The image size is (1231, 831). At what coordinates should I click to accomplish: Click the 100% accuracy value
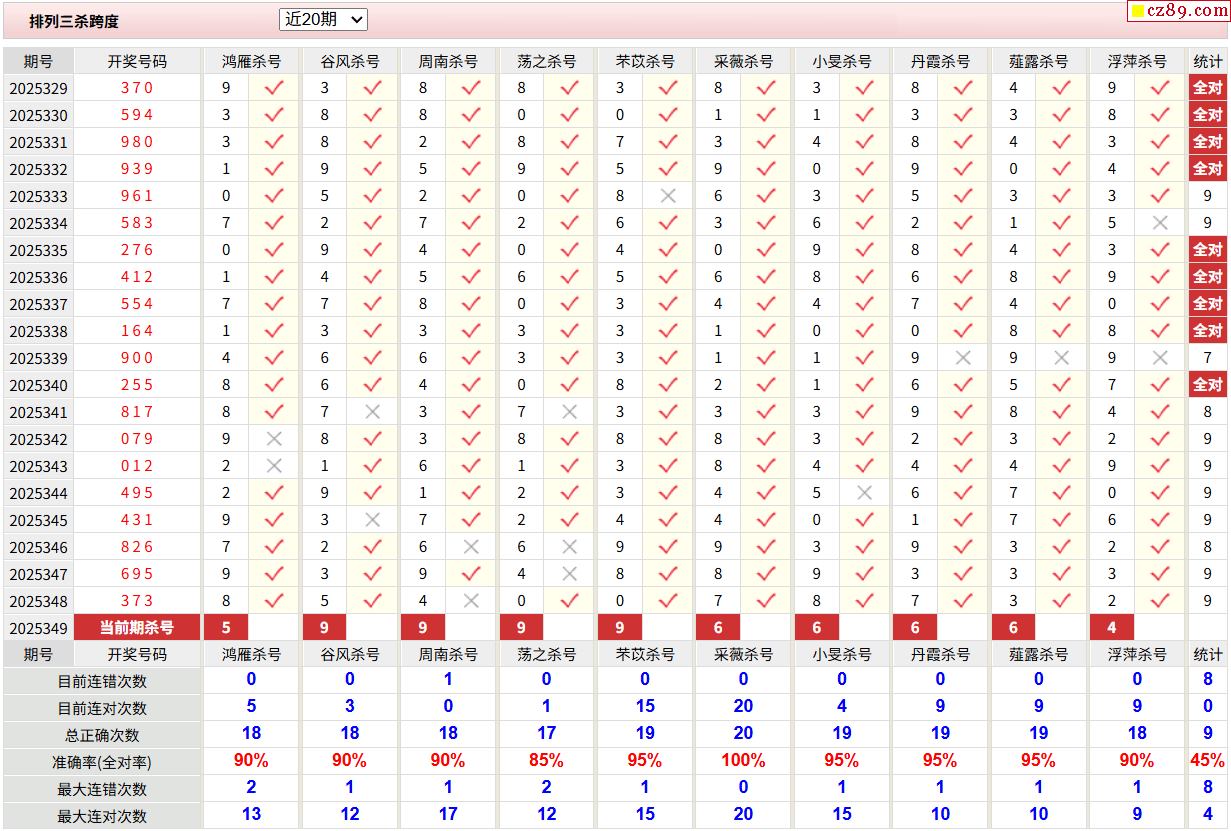pyautogui.click(x=742, y=761)
